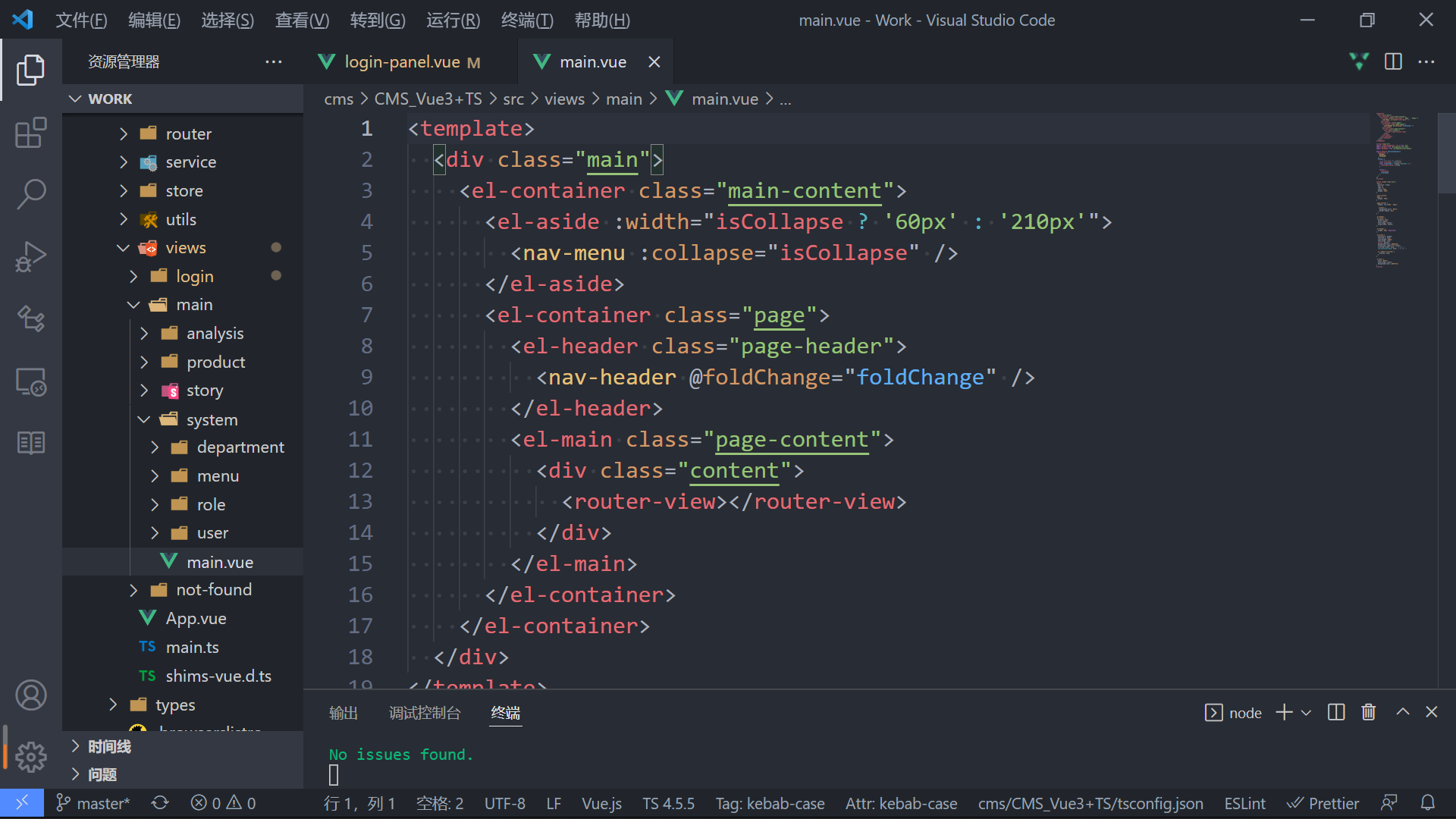
Task: Open Run and Debug view
Action: coord(30,256)
